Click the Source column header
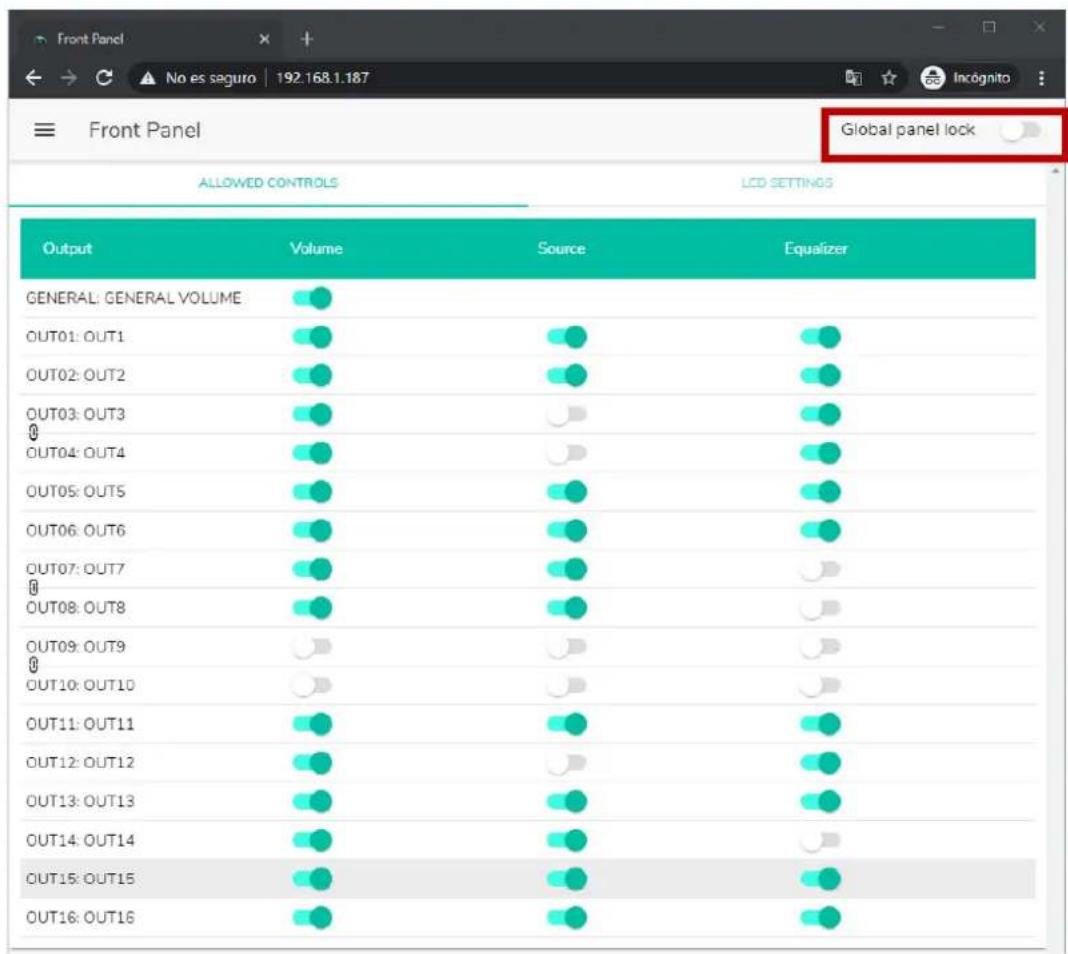 (561, 249)
